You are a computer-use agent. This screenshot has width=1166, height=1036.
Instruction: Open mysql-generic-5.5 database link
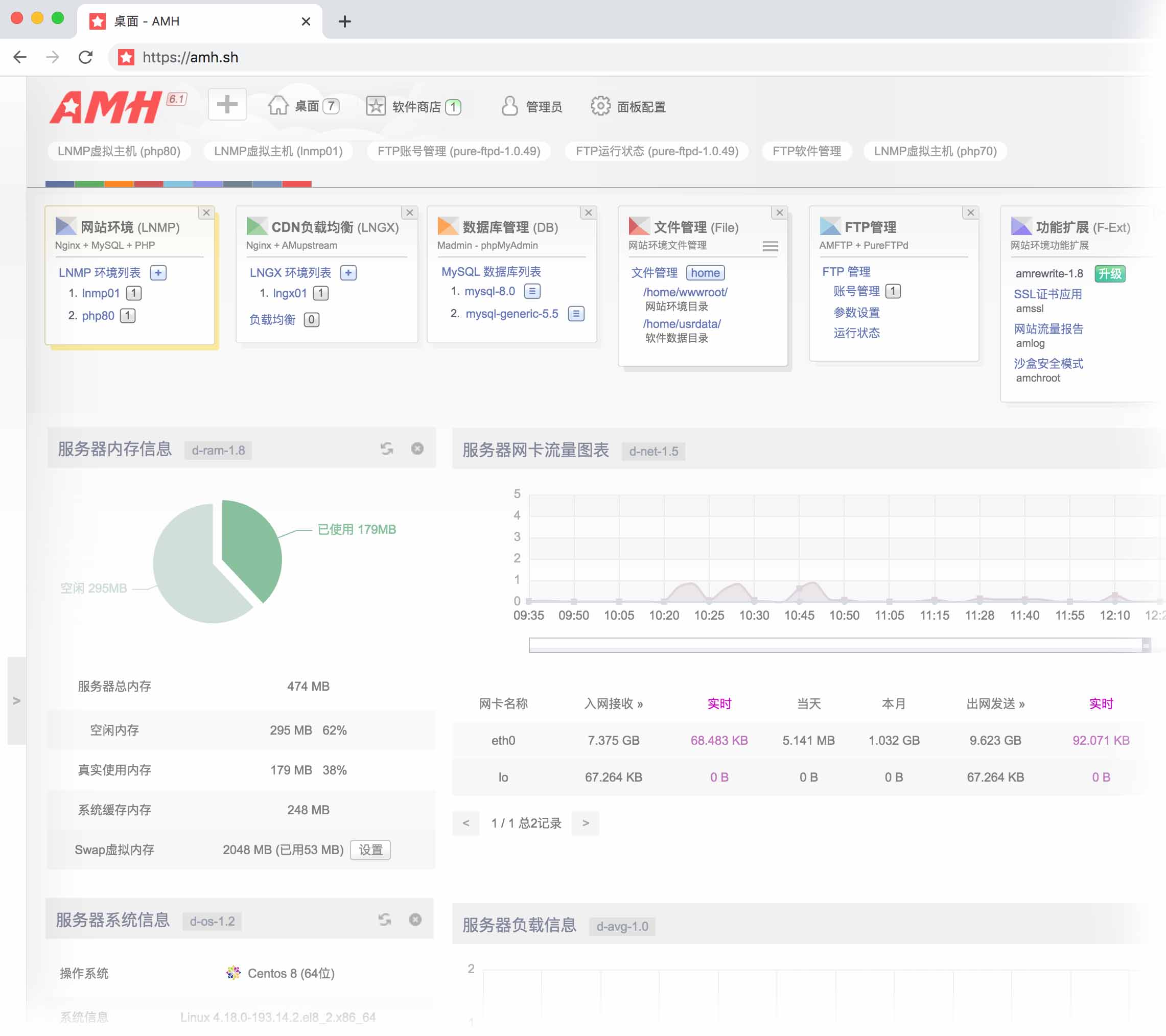tap(511, 313)
